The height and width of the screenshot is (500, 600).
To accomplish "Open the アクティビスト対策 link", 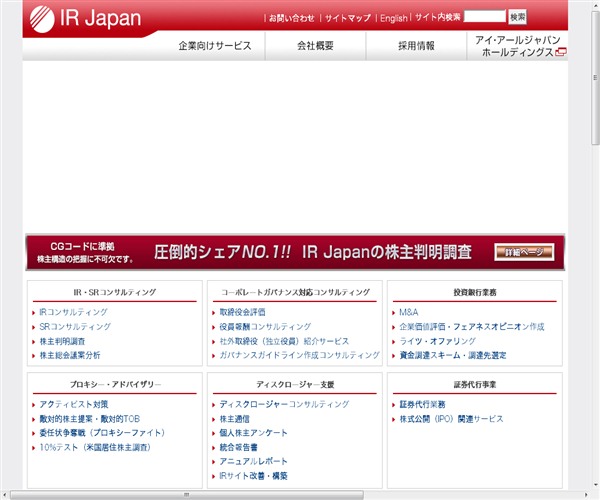I will tap(73, 404).
